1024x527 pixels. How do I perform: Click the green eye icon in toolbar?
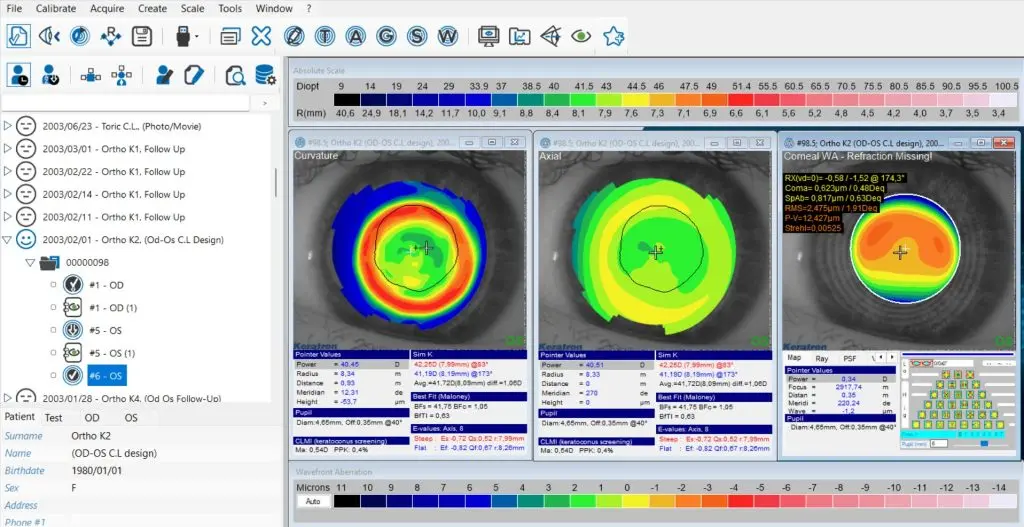581,36
